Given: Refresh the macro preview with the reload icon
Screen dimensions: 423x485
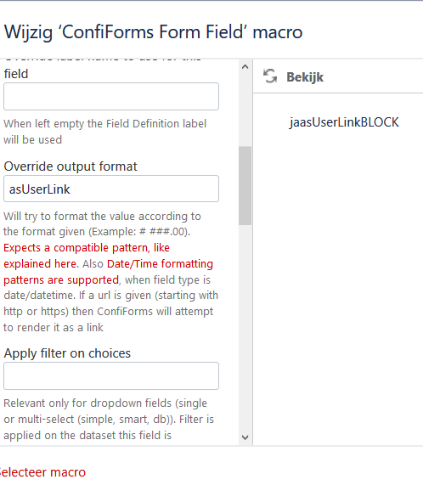Looking at the screenshot, I should [x=270, y=76].
